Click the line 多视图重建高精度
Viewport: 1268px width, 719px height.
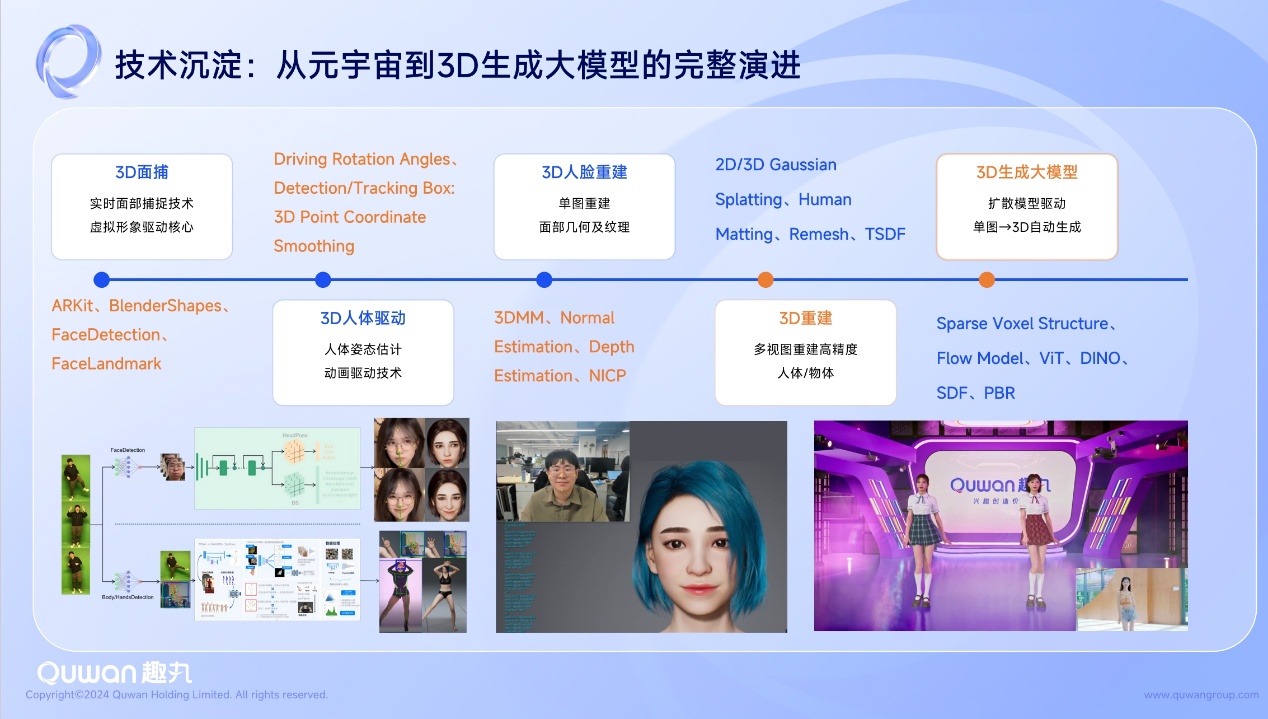pyautogui.click(x=805, y=349)
